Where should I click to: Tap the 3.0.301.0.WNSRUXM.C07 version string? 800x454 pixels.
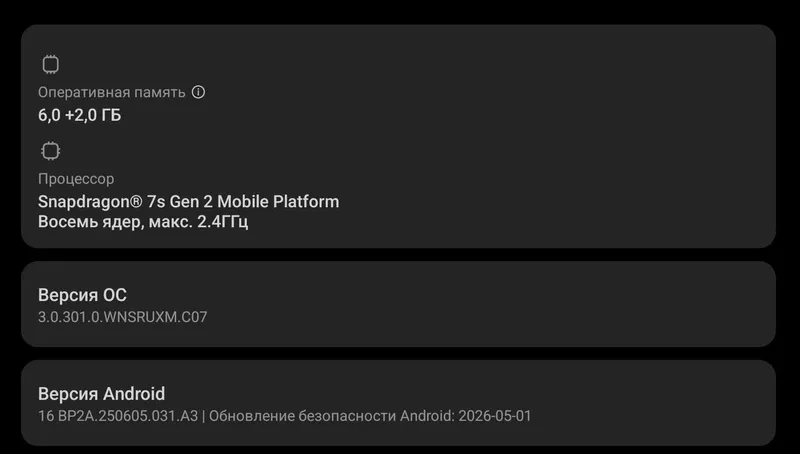click(122, 317)
